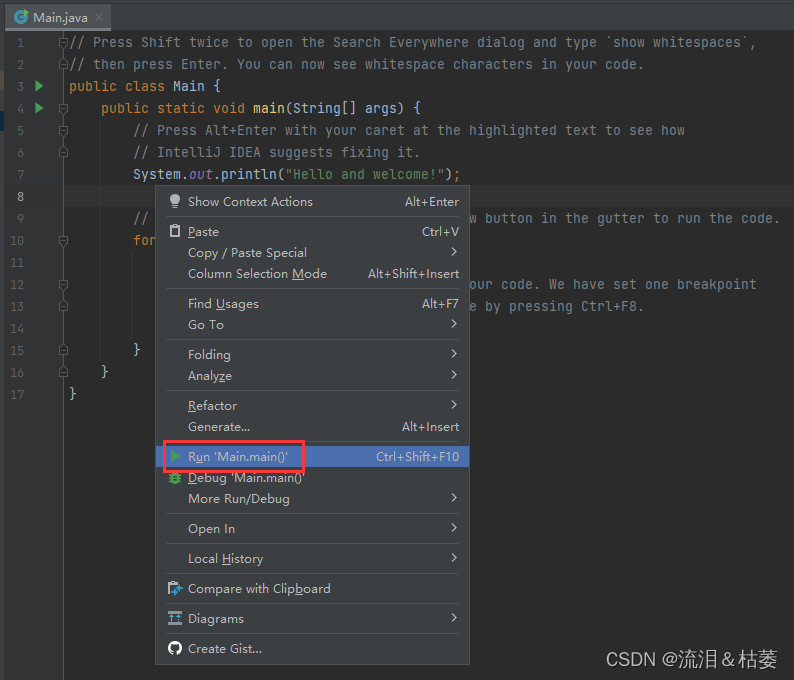Viewport: 794px width, 680px height.
Task: Toggle the fold marker at line 4 method
Action: tap(63, 108)
